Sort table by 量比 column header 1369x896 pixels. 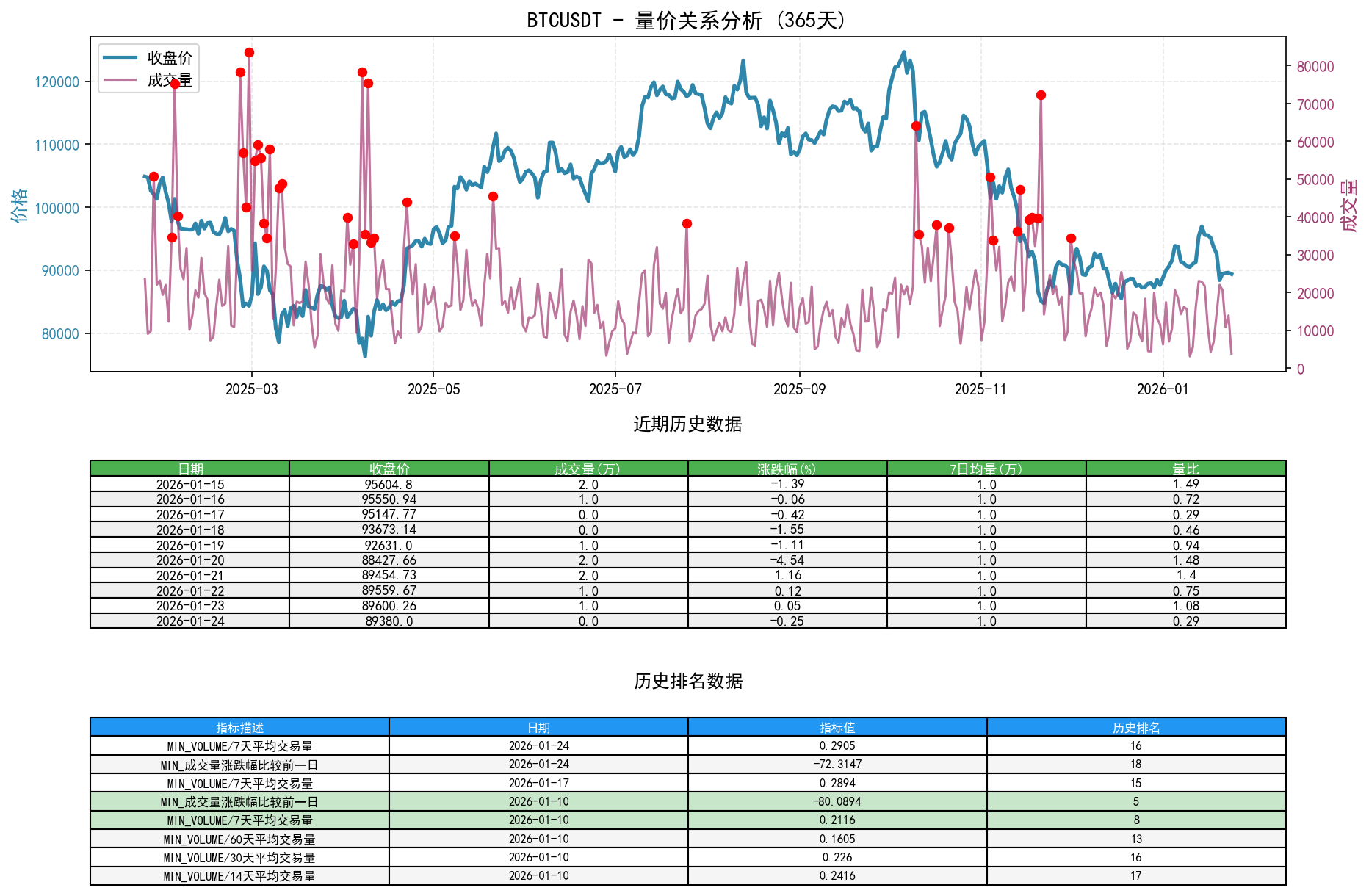(1184, 466)
